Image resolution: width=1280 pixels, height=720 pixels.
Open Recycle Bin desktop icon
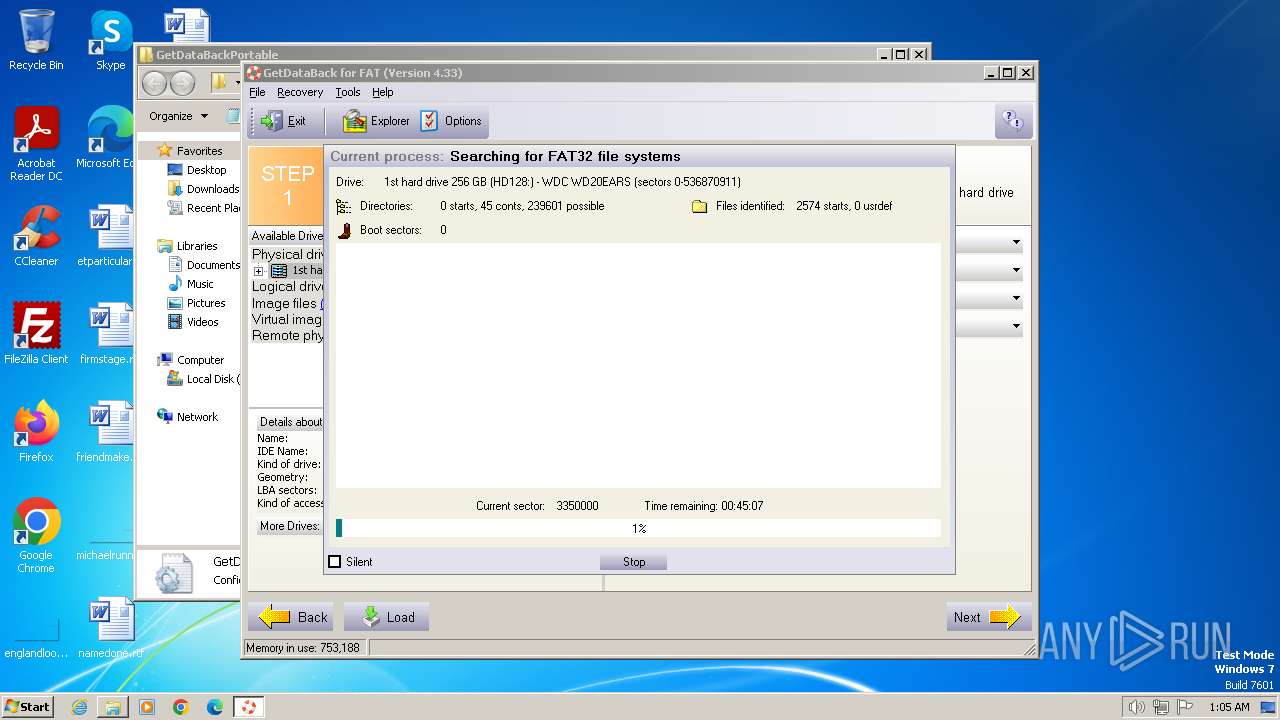point(36,40)
